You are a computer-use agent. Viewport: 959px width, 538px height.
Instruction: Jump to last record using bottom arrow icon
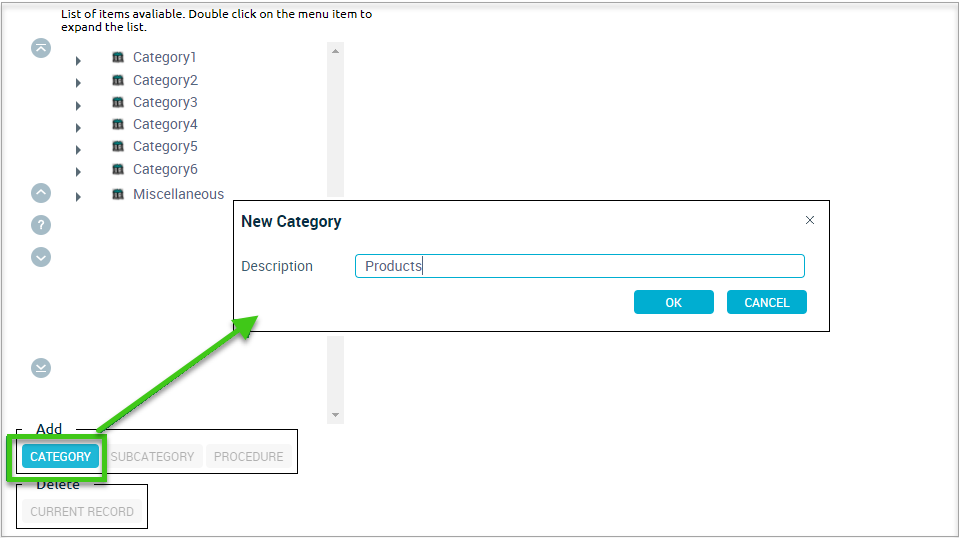click(x=41, y=368)
